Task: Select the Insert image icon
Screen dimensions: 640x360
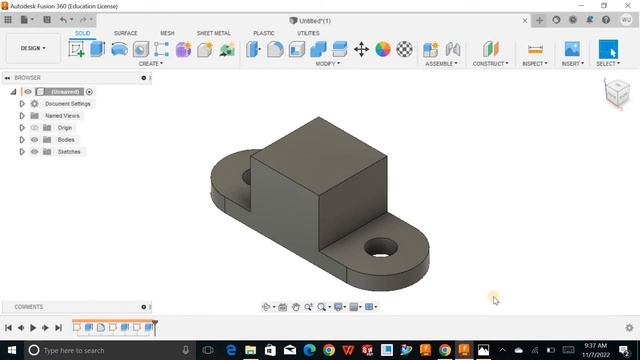Action: [572, 49]
